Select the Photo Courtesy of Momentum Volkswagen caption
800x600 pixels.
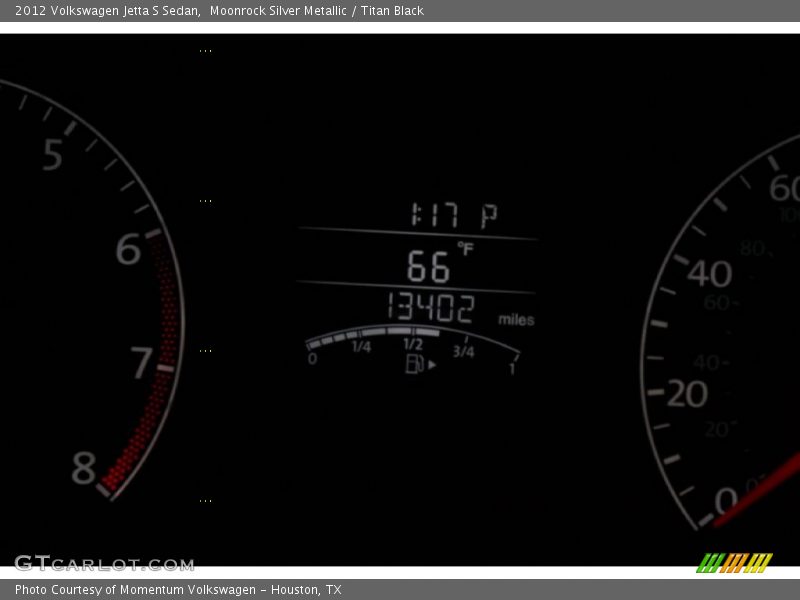pyautogui.click(x=178, y=590)
